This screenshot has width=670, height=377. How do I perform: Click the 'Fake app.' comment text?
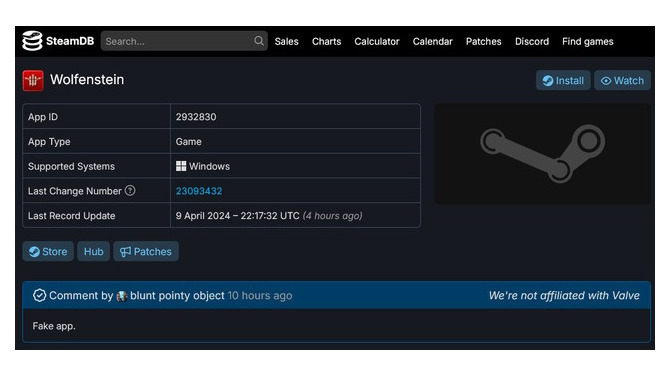pyautogui.click(x=54, y=326)
